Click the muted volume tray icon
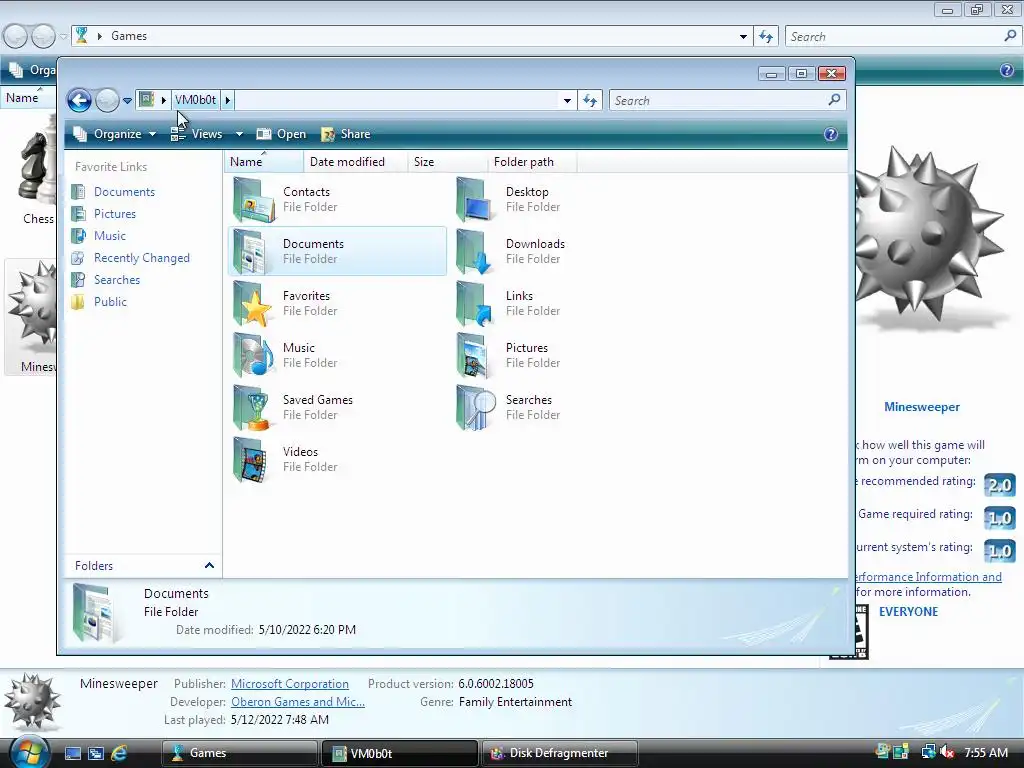The image size is (1024, 768). coord(947,753)
